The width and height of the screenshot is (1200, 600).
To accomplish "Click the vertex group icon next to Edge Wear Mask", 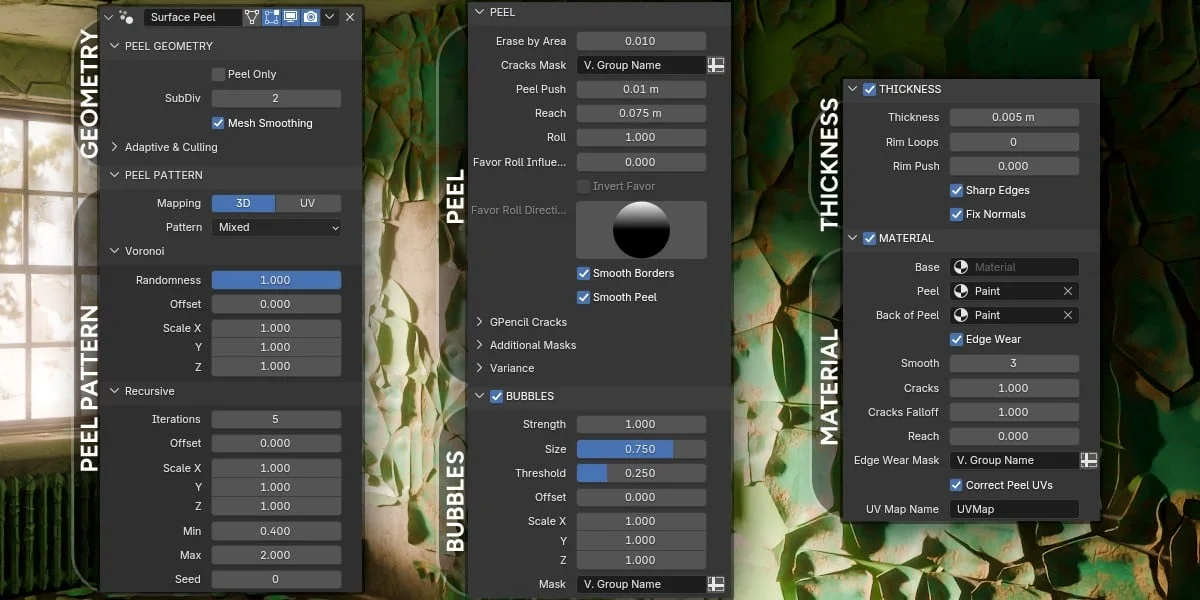I will tap(1089, 460).
